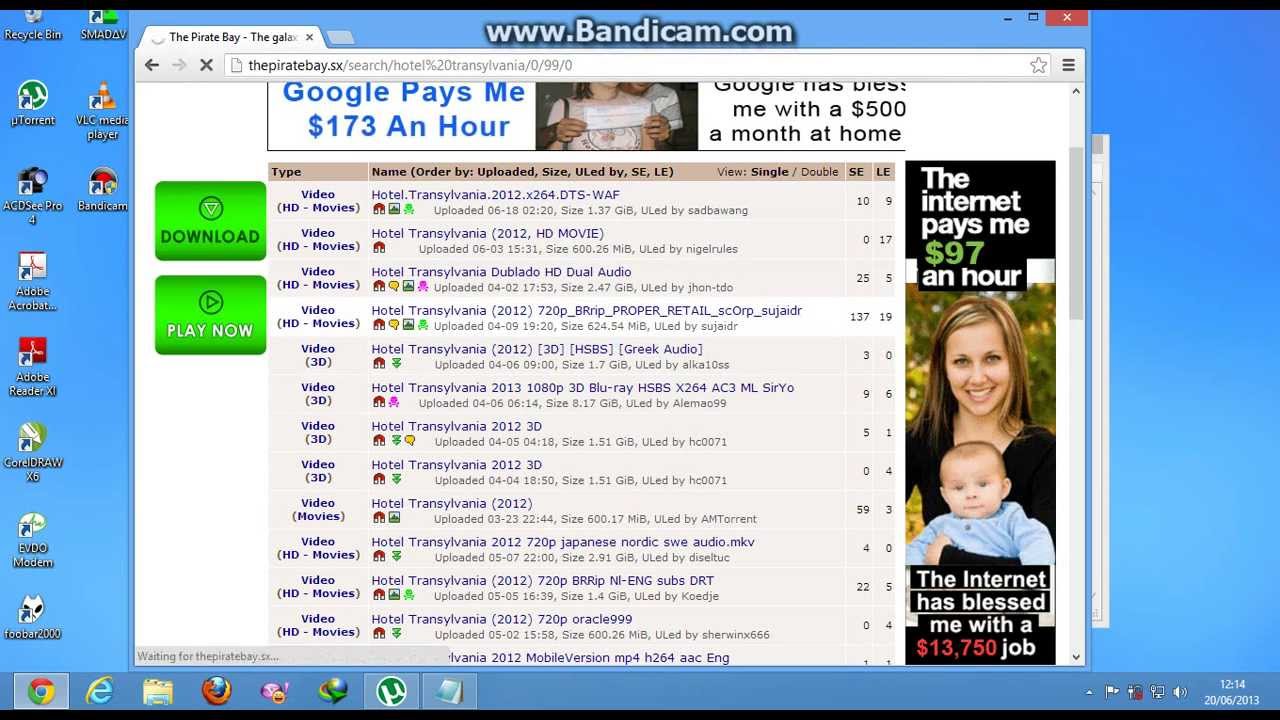
Task: Open the Chrome menu hamburger icon
Action: 1068,65
